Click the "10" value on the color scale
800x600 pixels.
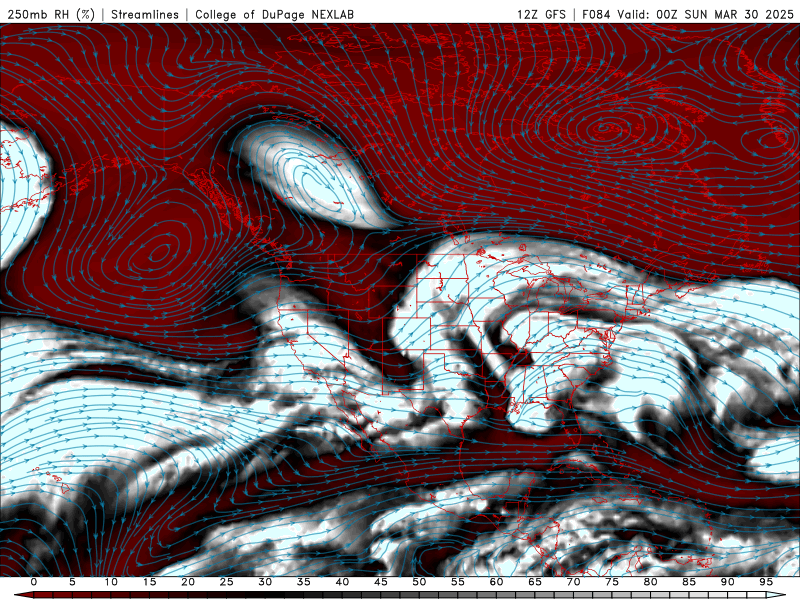(111, 582)
